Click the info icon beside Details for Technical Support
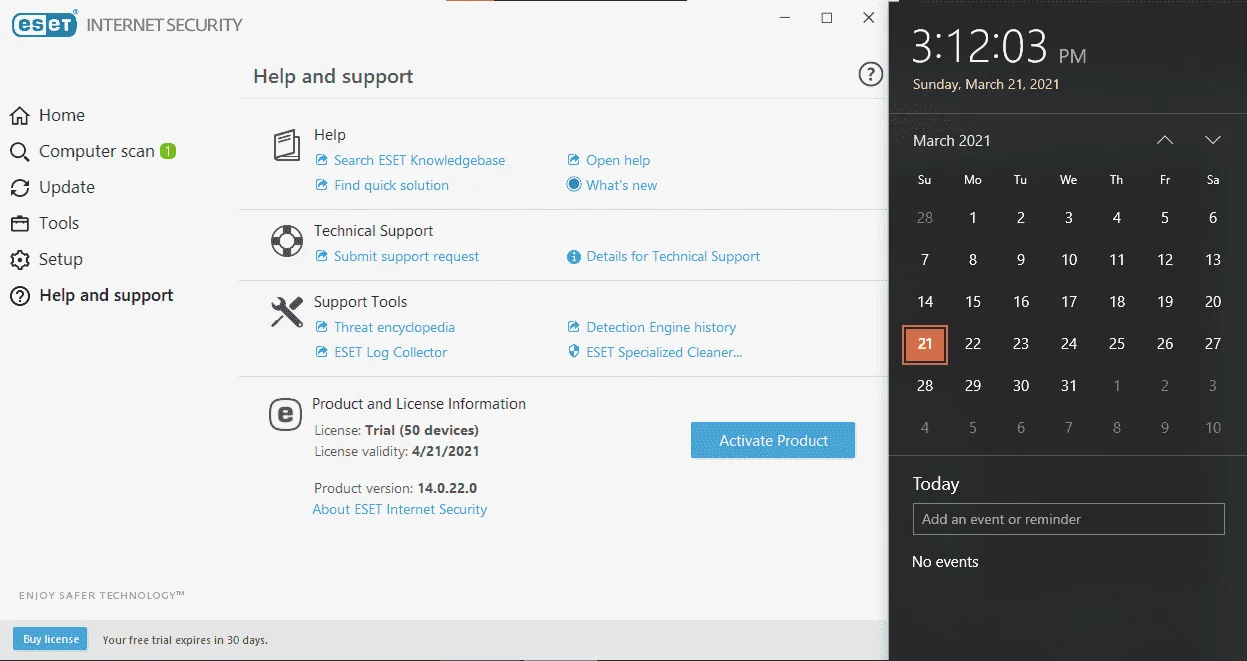 pyautogui.click(x=574, y=257)
